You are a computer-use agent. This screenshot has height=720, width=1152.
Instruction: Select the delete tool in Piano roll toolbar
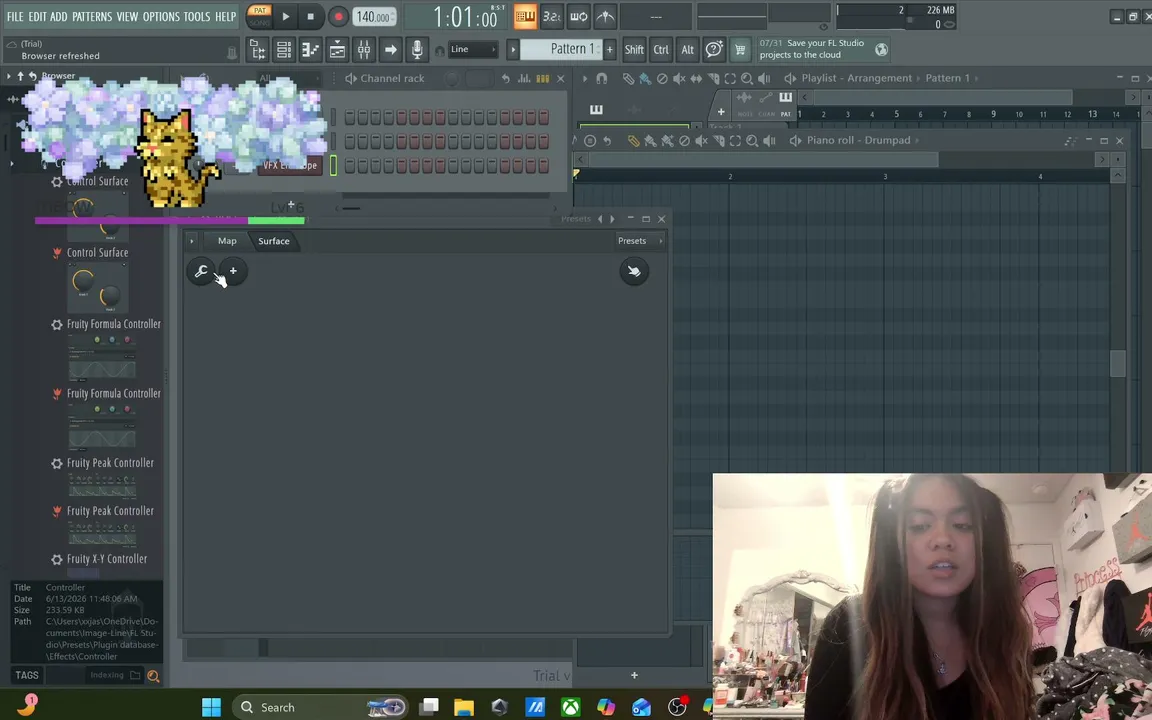684,140
